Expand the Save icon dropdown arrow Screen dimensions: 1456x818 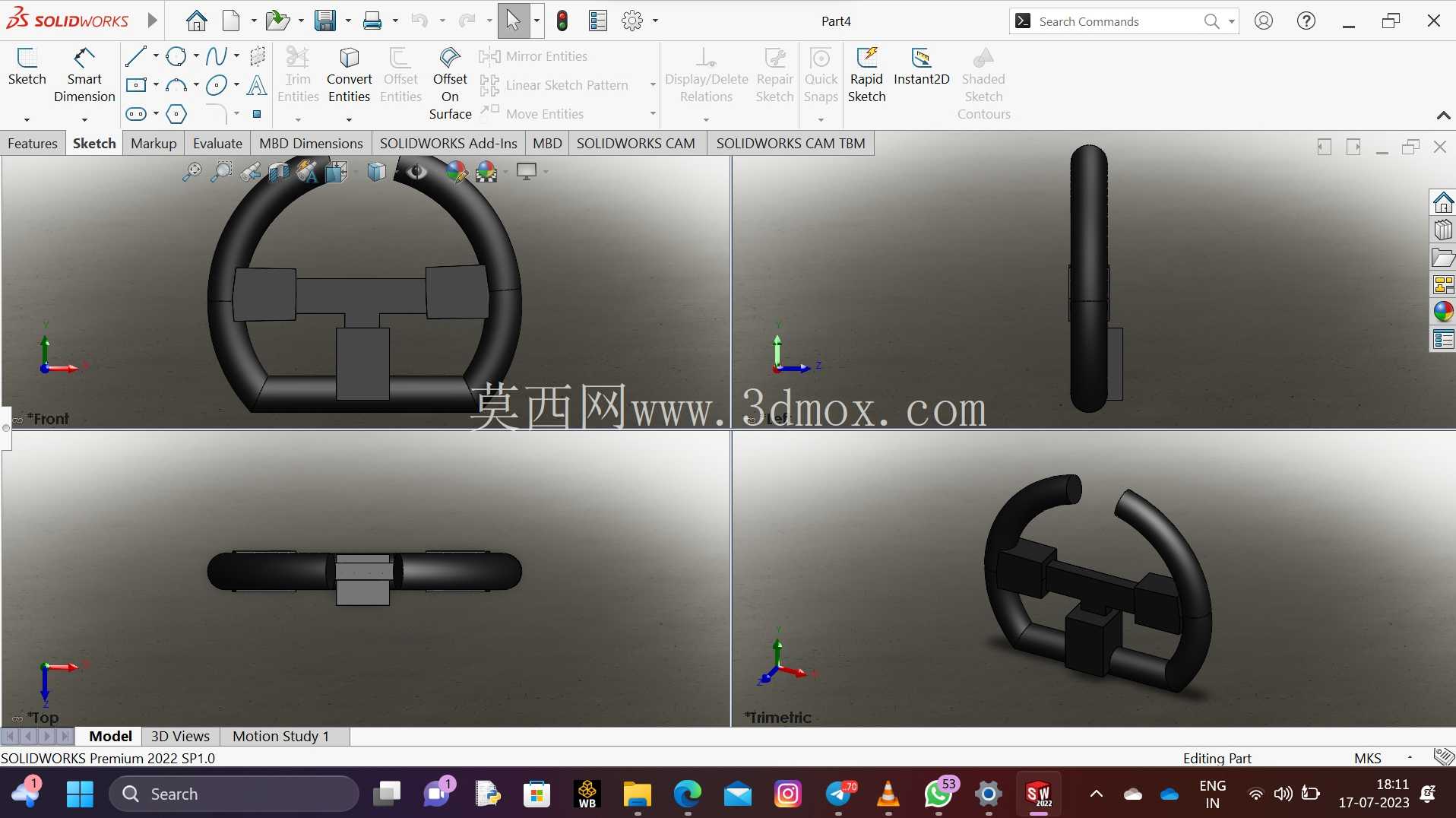(x=348, y=21)
